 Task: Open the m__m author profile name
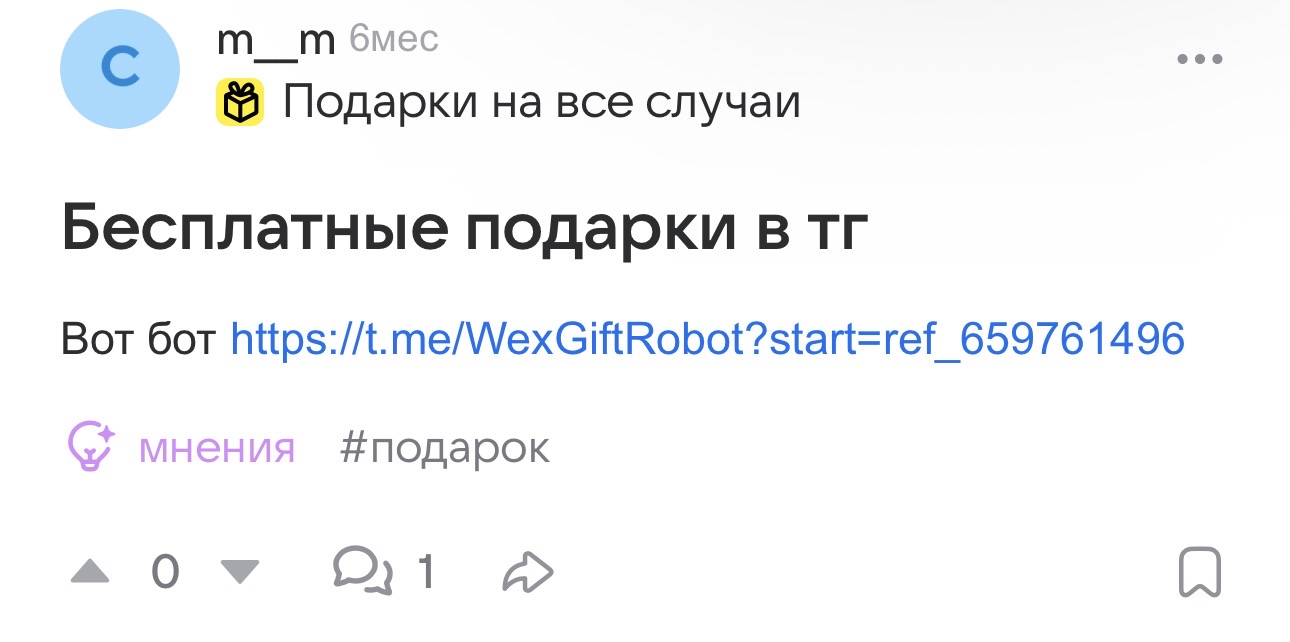click(275, 42)
